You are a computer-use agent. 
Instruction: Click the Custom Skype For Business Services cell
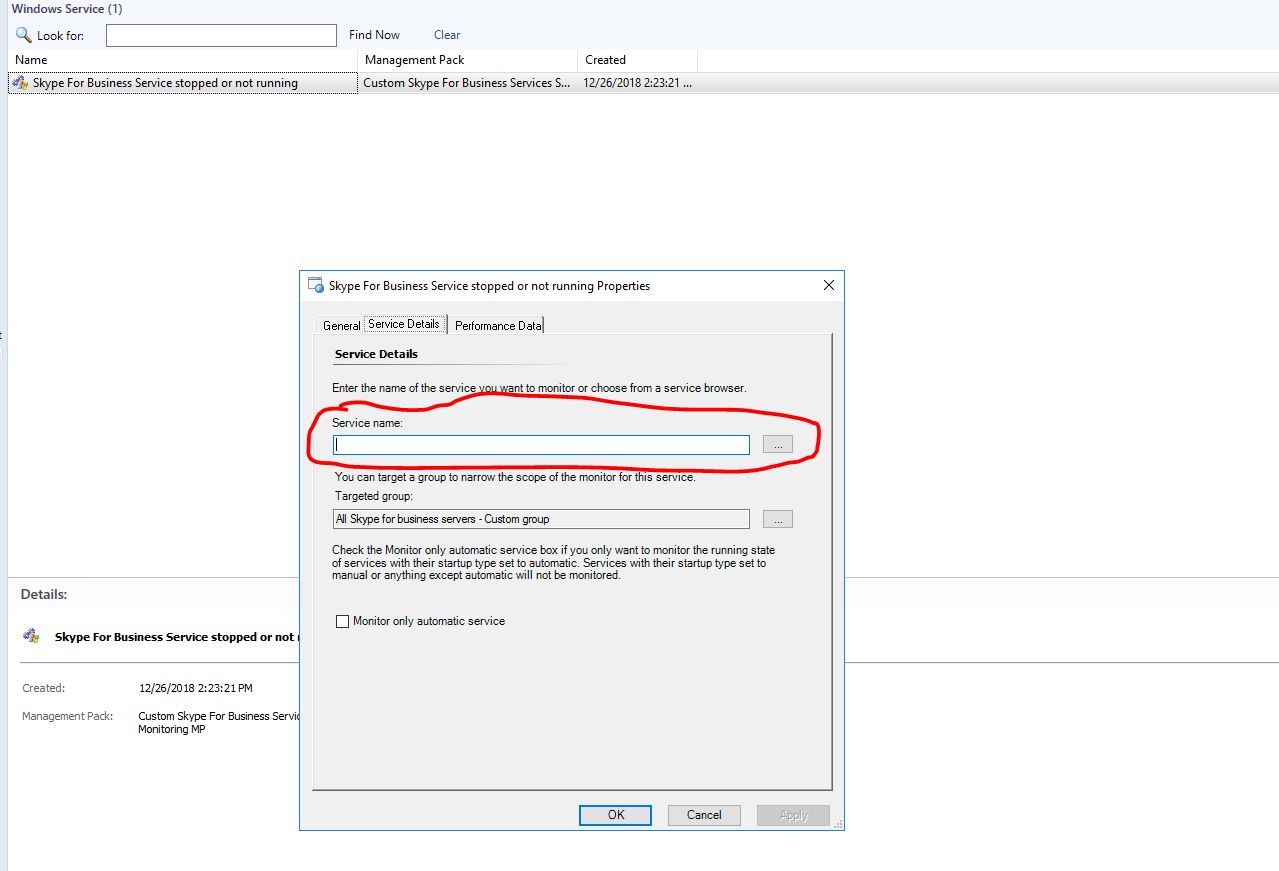point(467,83)
